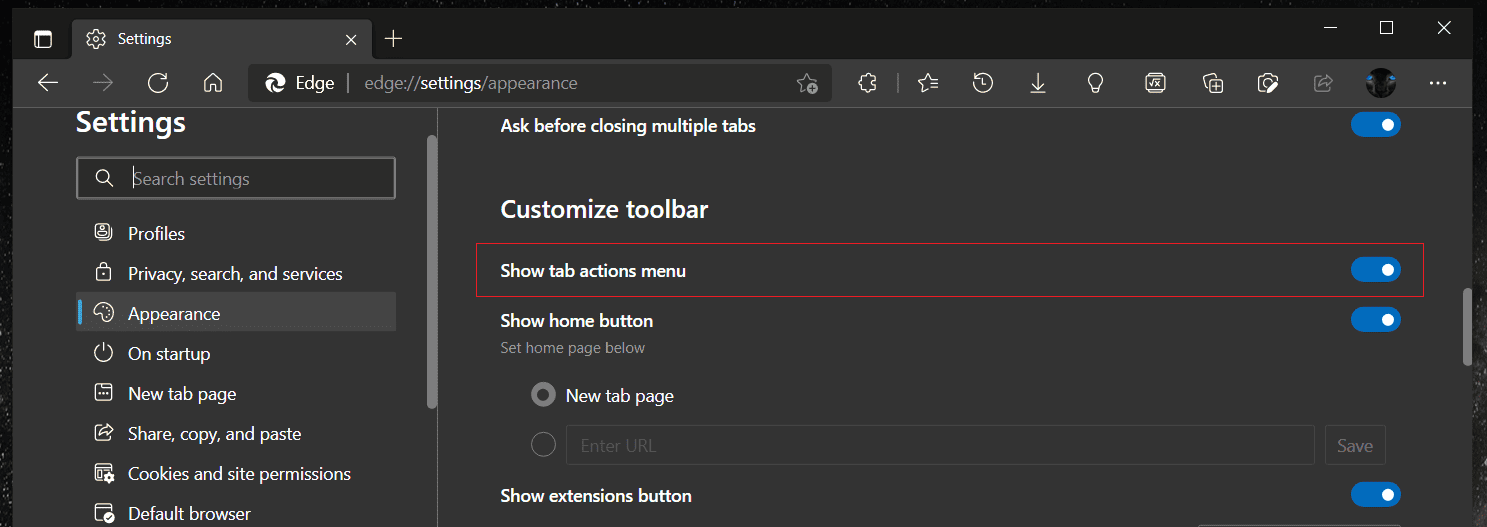Image resolution: width=1487 pixels, height=527 pixels.
Task: Open the Math Solver icon
Action: coord(1155,83)
